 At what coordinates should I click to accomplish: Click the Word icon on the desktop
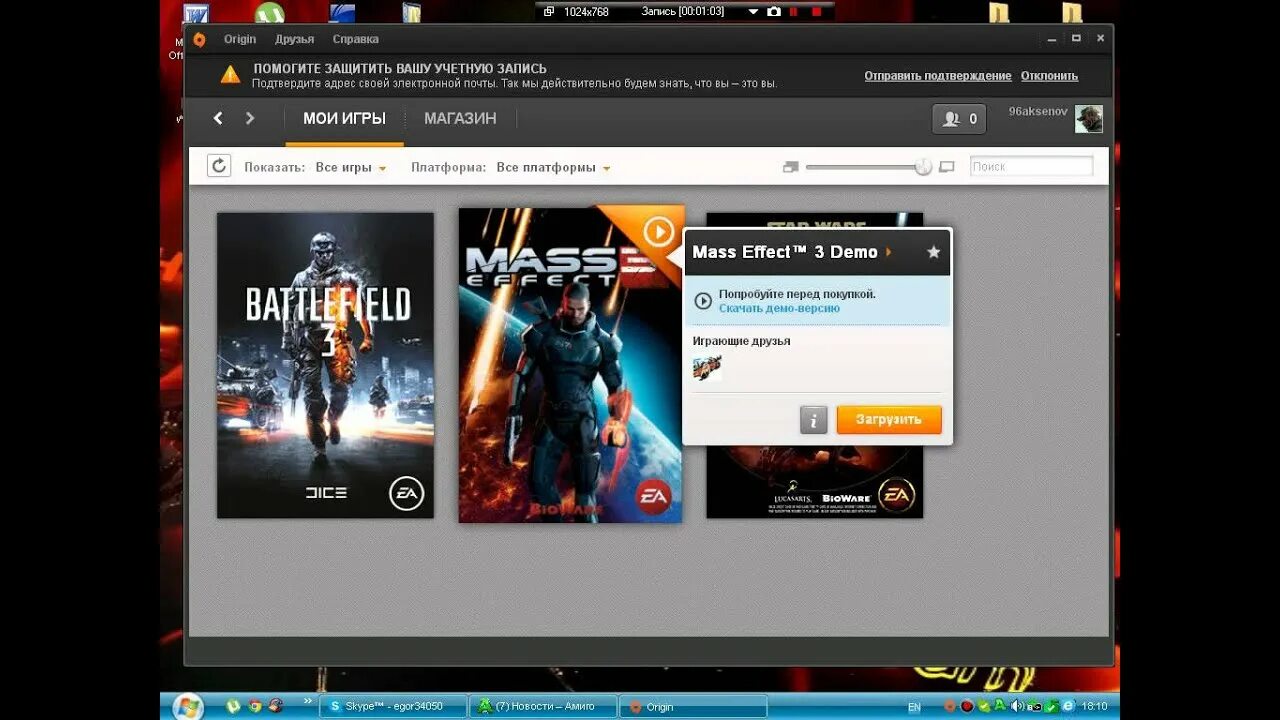pyautogui.click(x=197, y=13)
